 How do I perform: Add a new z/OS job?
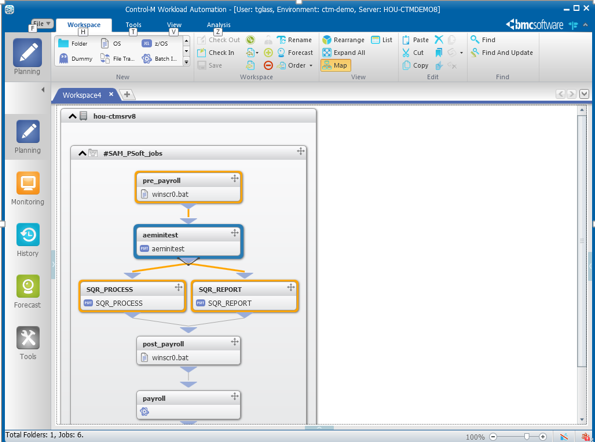pos(155,44)
